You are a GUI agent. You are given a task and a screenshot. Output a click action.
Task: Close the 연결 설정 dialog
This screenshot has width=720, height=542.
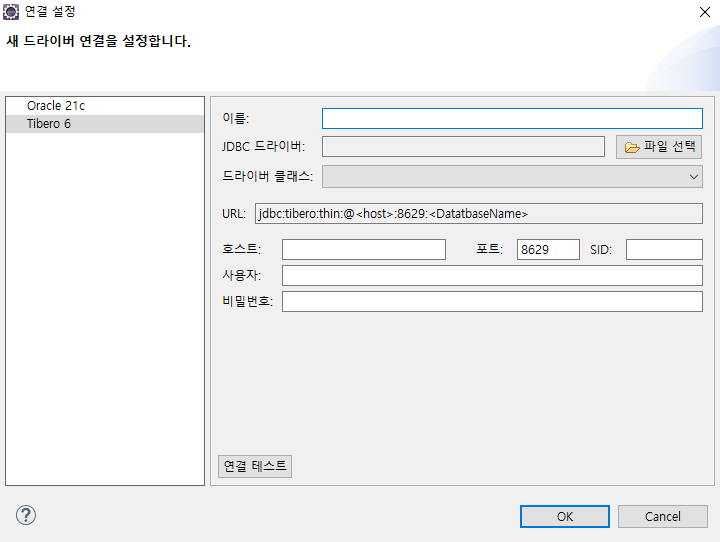pos(705,12)
